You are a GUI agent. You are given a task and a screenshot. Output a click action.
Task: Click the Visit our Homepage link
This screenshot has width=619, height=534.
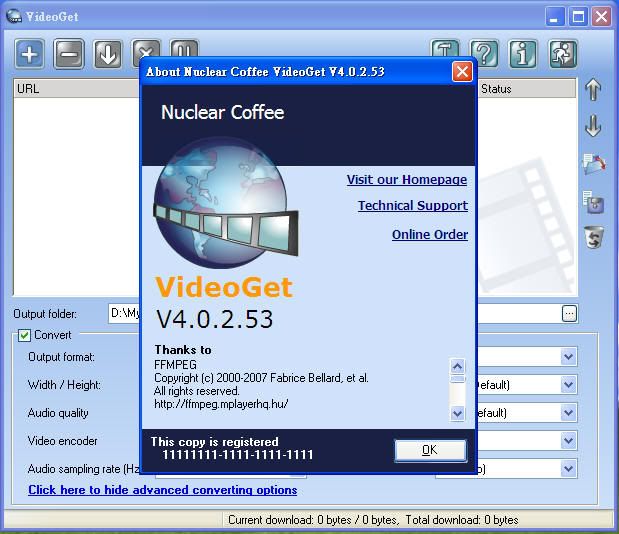pos(407,180)
